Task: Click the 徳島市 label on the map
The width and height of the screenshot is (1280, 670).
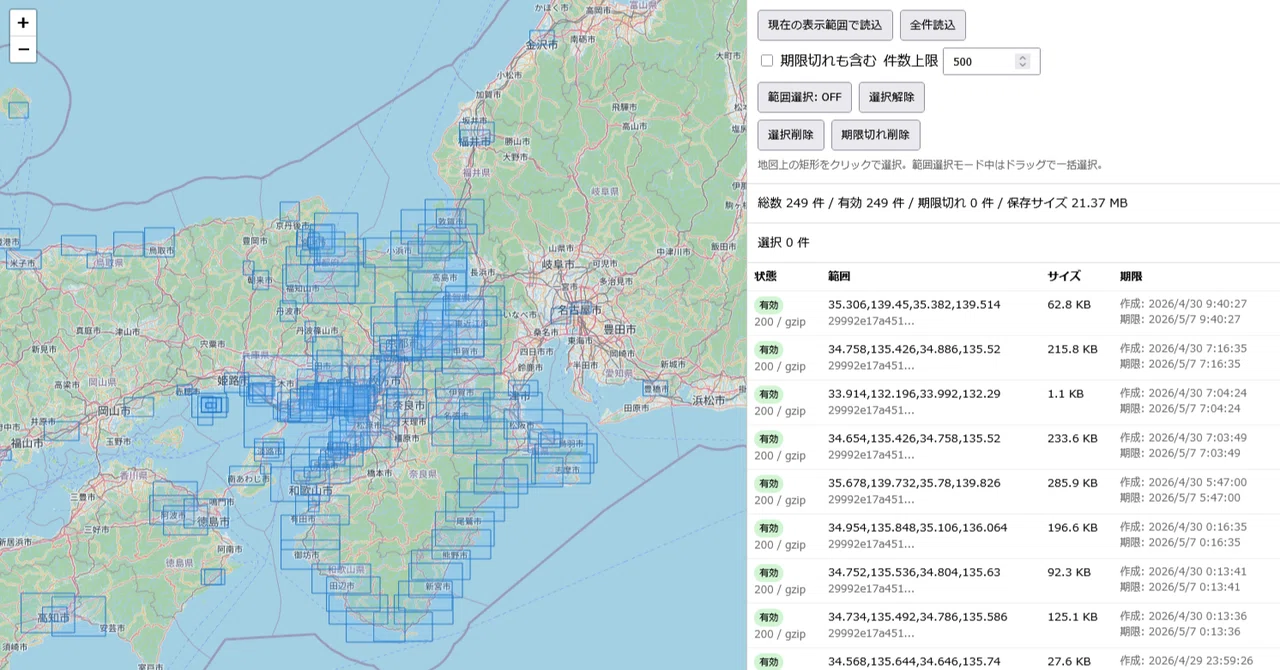Action: tap(214, 522)
